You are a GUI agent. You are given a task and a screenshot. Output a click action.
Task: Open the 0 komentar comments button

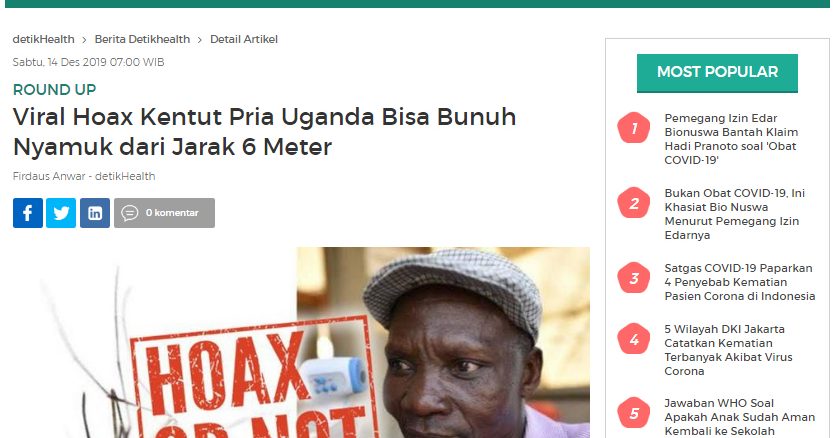164,213
